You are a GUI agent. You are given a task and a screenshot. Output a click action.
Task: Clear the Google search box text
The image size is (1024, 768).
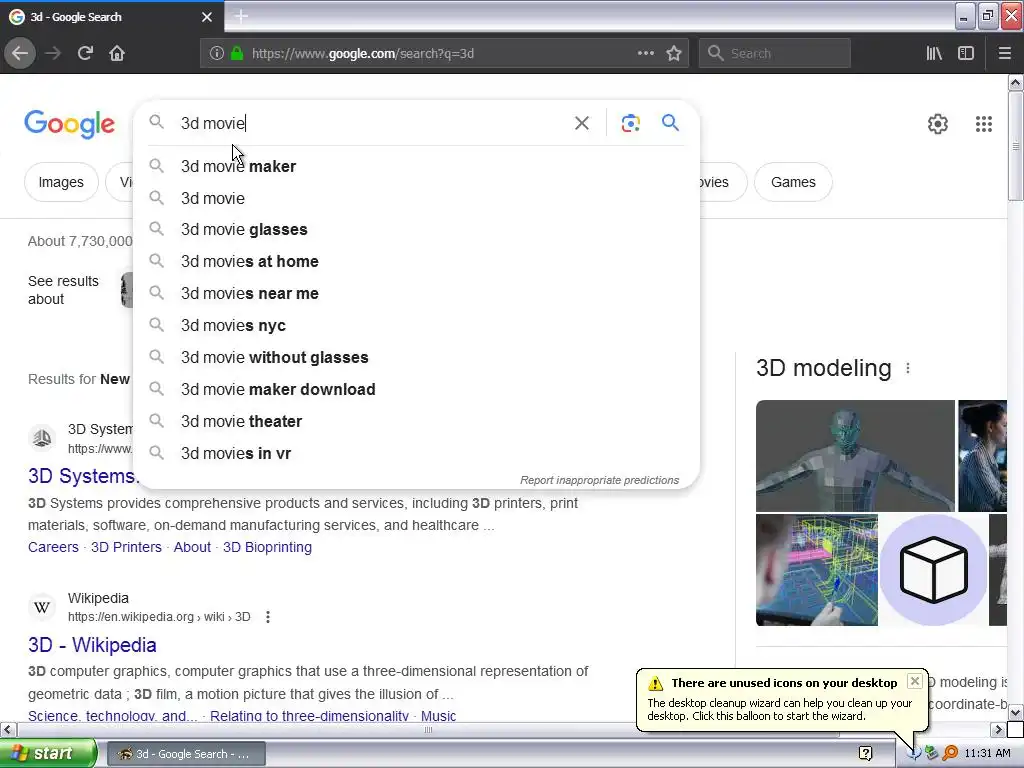tap(581, 123)
